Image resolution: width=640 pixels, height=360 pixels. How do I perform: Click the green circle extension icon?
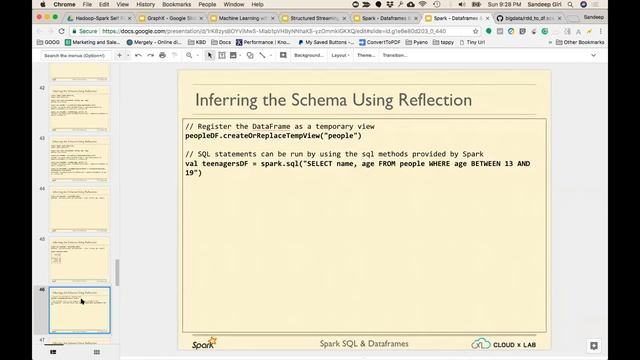coord(489,31)
